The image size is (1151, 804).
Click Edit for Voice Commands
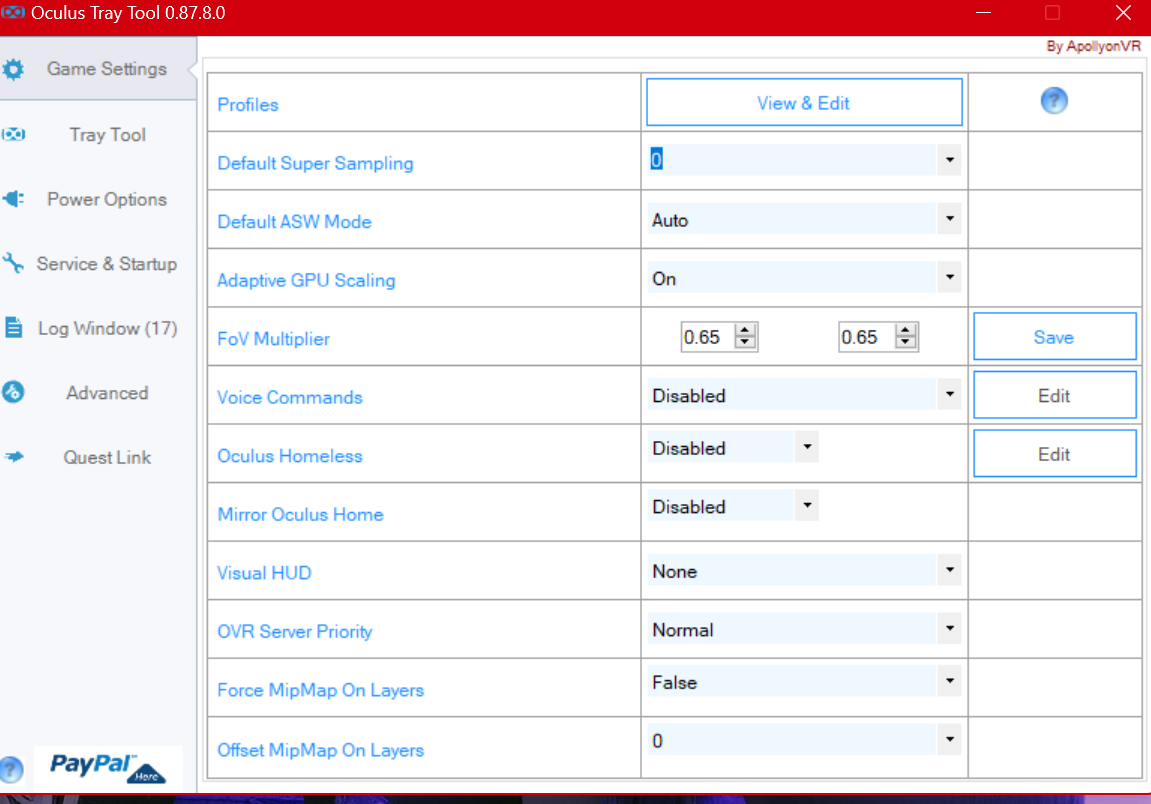click(1054, 396)
